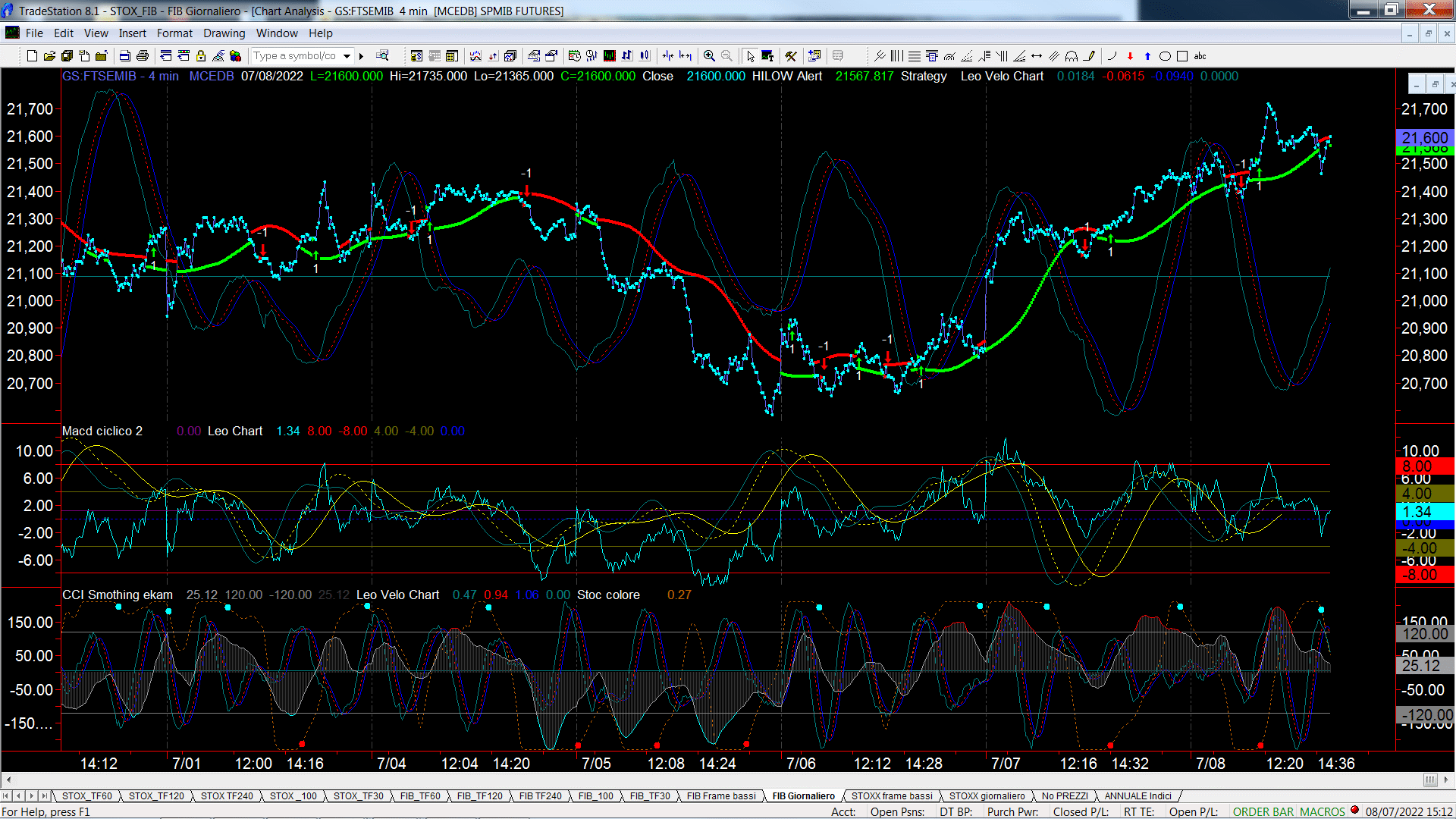Open the Drawing menu
The height and width of the screenshot is (819, 1456).
pos(224,33)
